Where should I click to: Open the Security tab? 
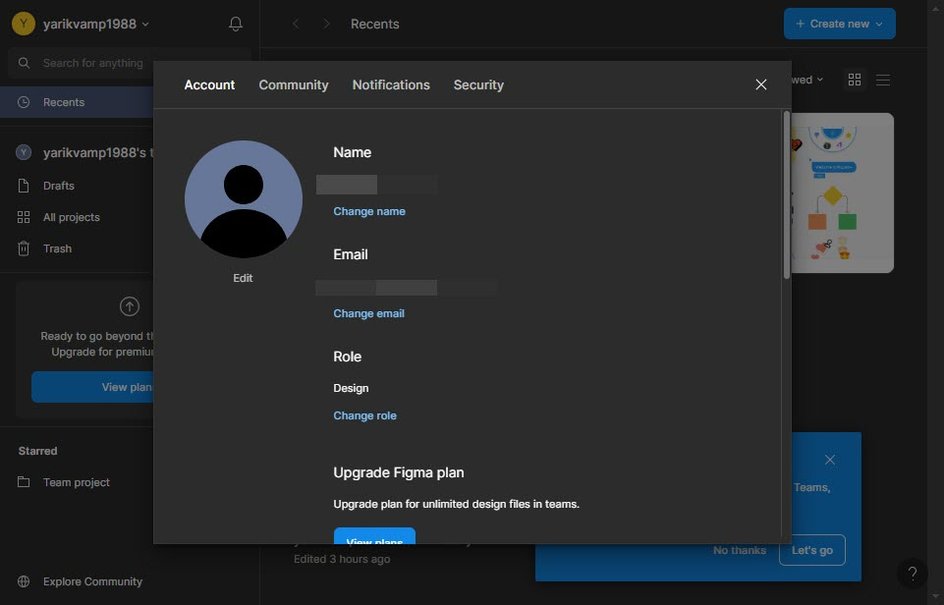479,85
